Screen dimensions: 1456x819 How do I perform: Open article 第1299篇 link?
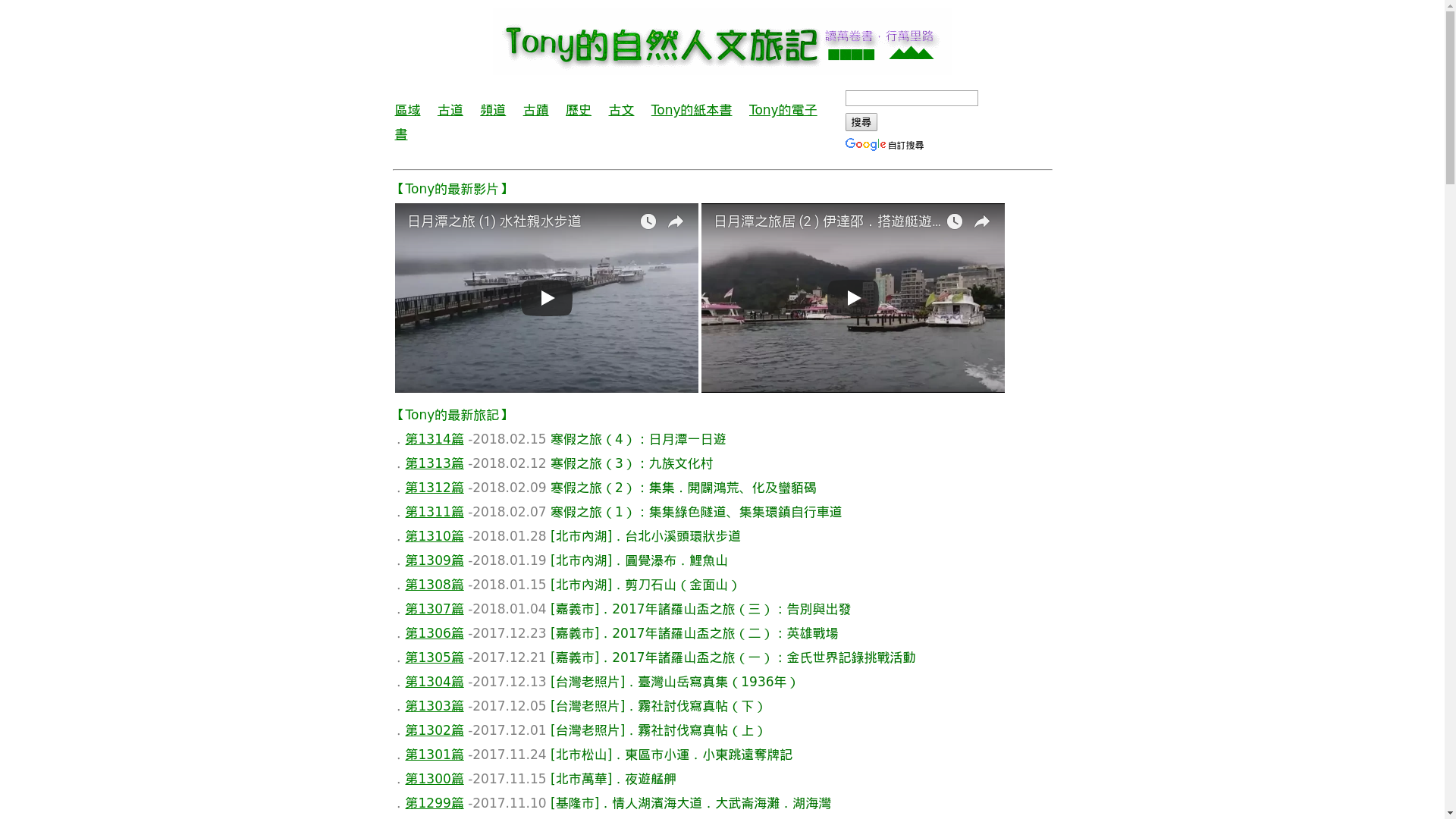tap(434, 804)
